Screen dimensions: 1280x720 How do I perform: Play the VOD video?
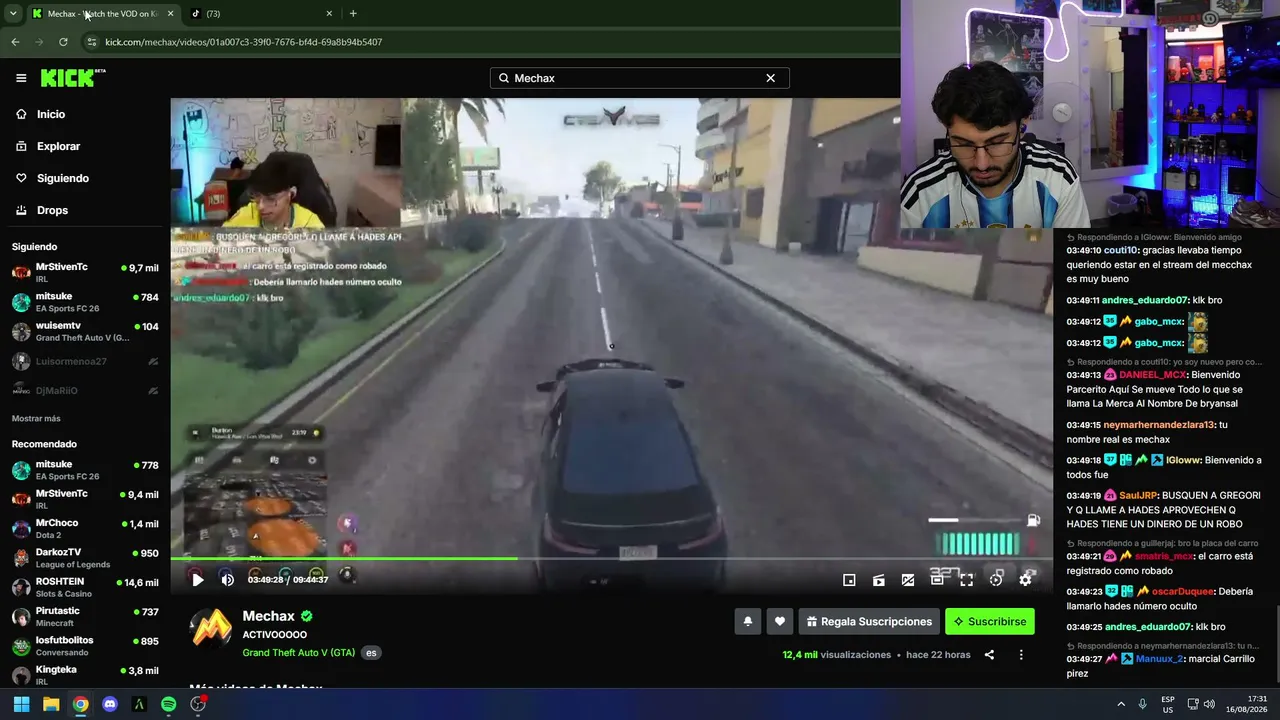197,579
